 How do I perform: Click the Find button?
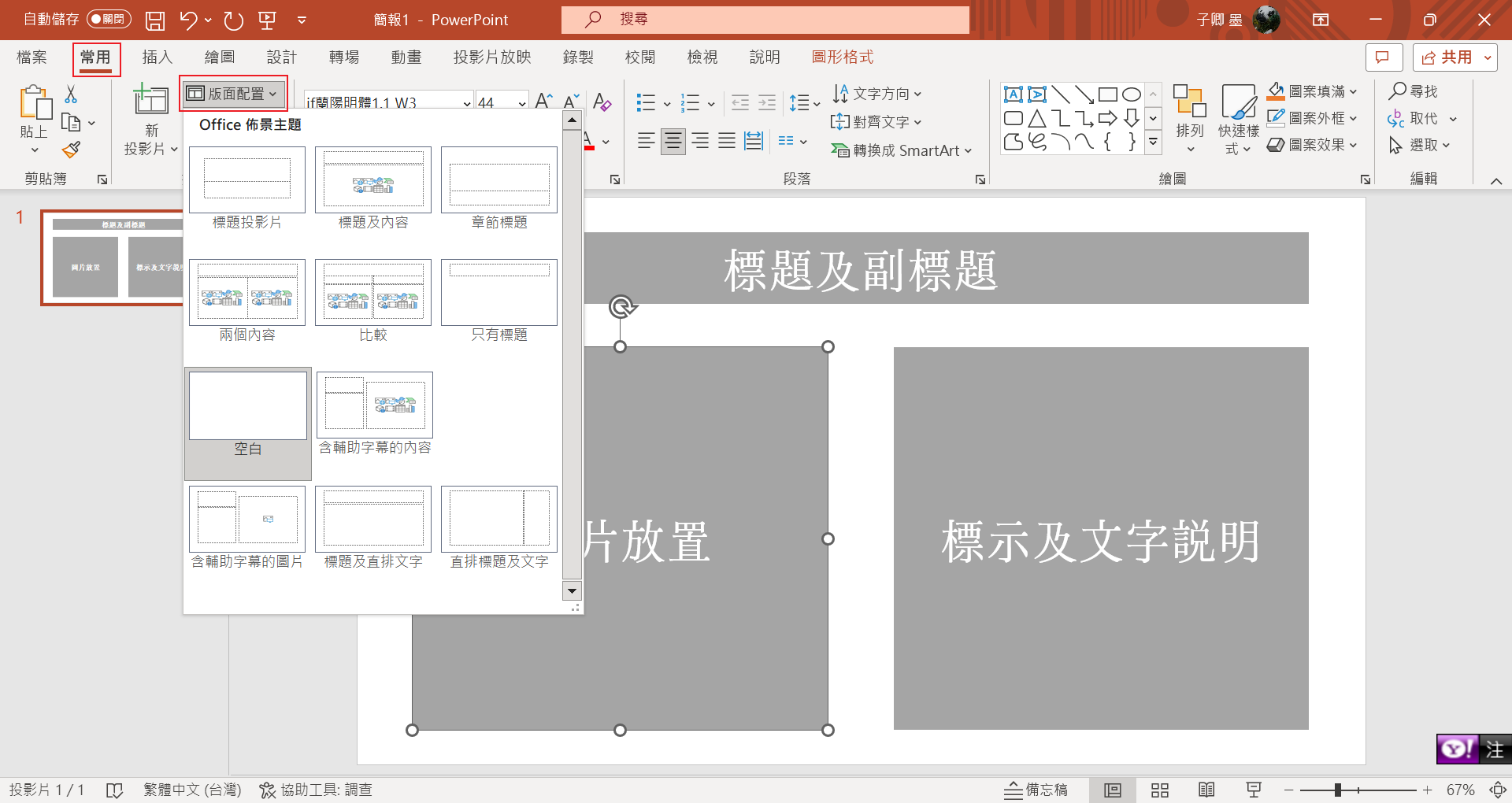coord(1413,91)
